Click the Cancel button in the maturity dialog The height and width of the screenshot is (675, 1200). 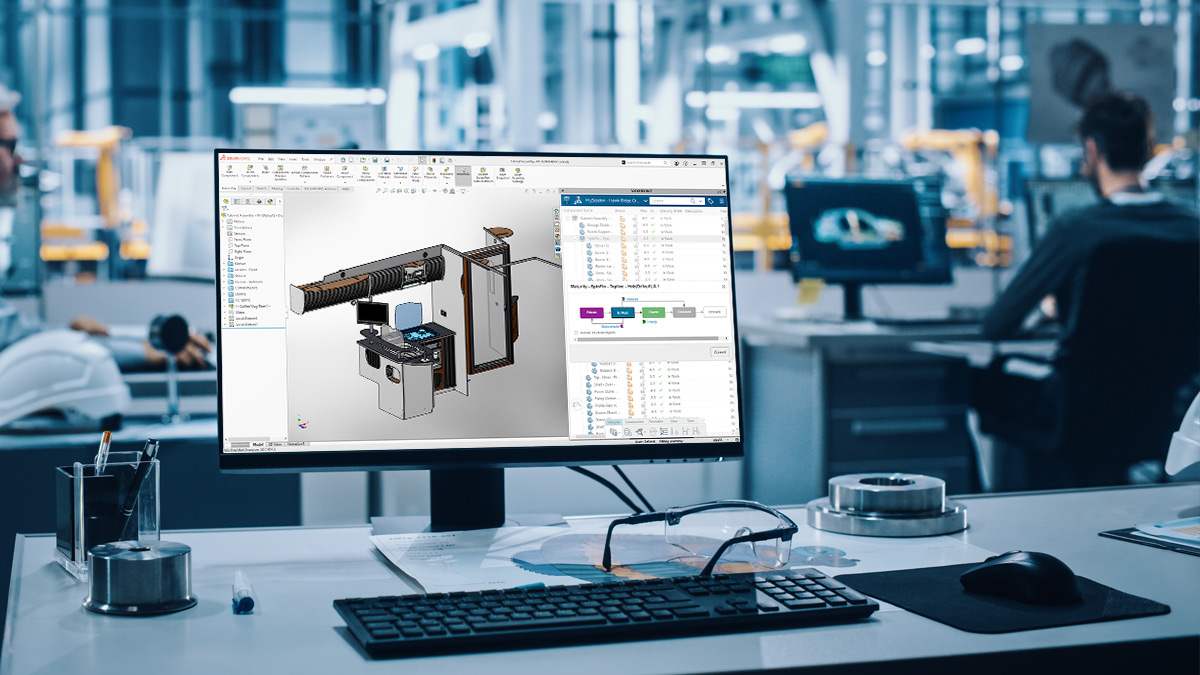click(720, 352)
